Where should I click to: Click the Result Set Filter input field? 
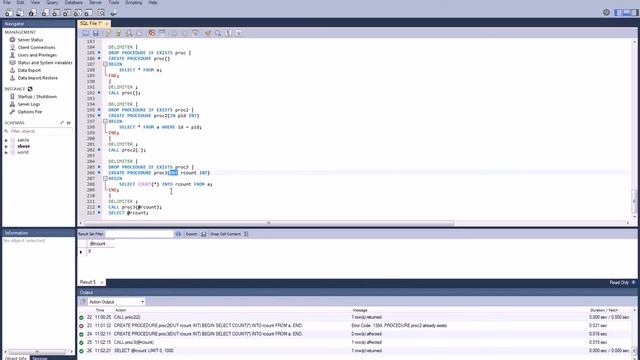click(139, 234)
